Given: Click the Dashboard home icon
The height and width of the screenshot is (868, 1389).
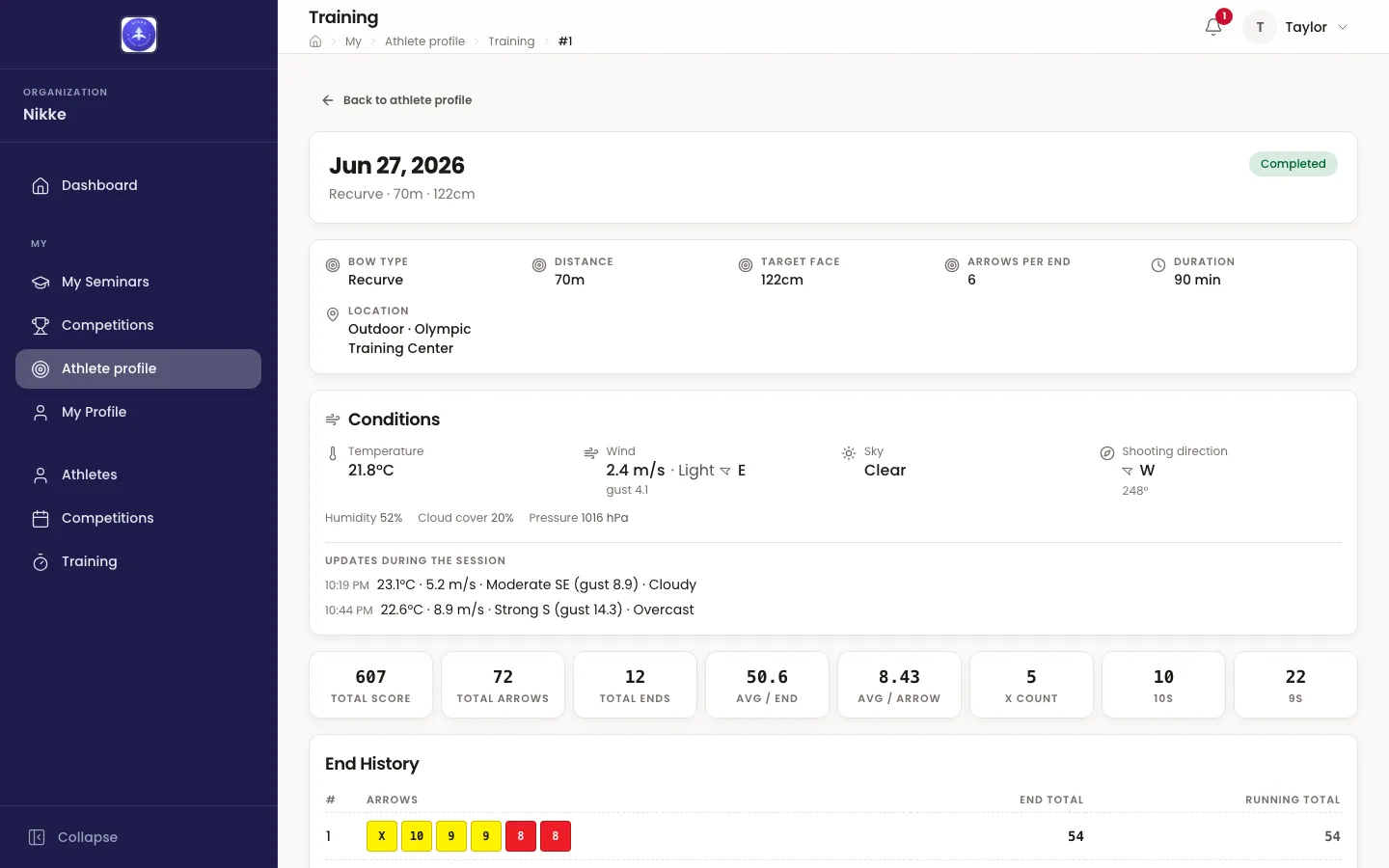Looking at the screenshot, I should click(41, 185).
